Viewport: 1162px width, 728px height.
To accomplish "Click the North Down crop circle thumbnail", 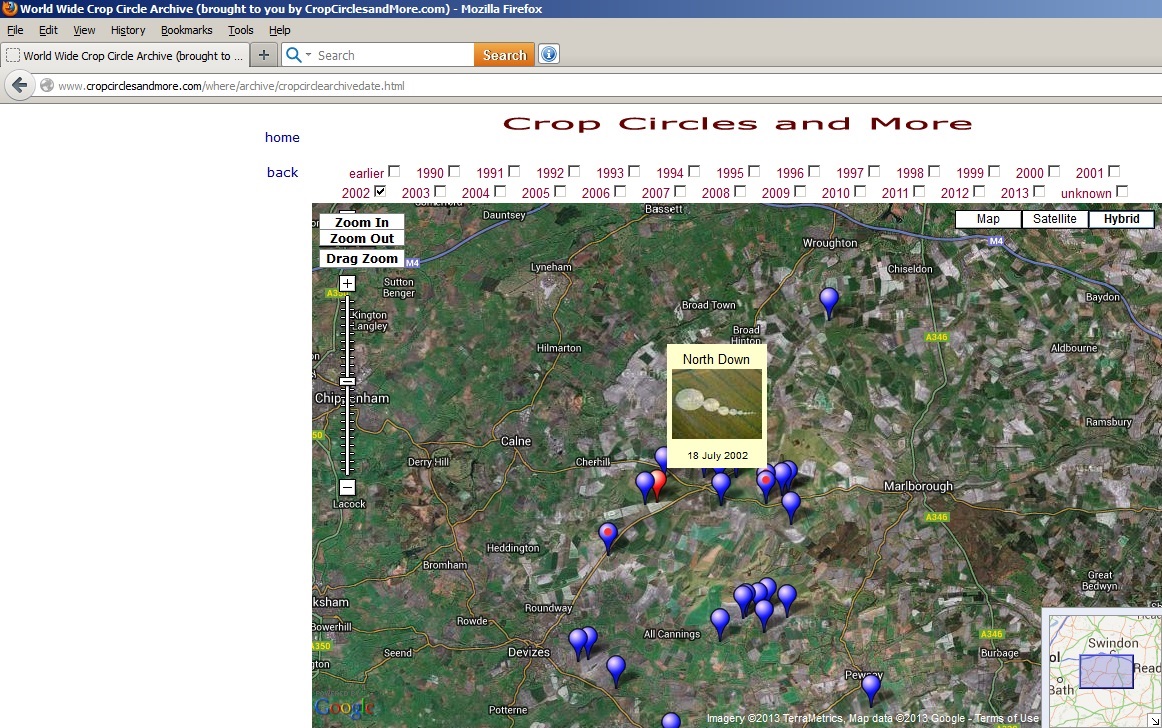I will [x=717, y=404].
